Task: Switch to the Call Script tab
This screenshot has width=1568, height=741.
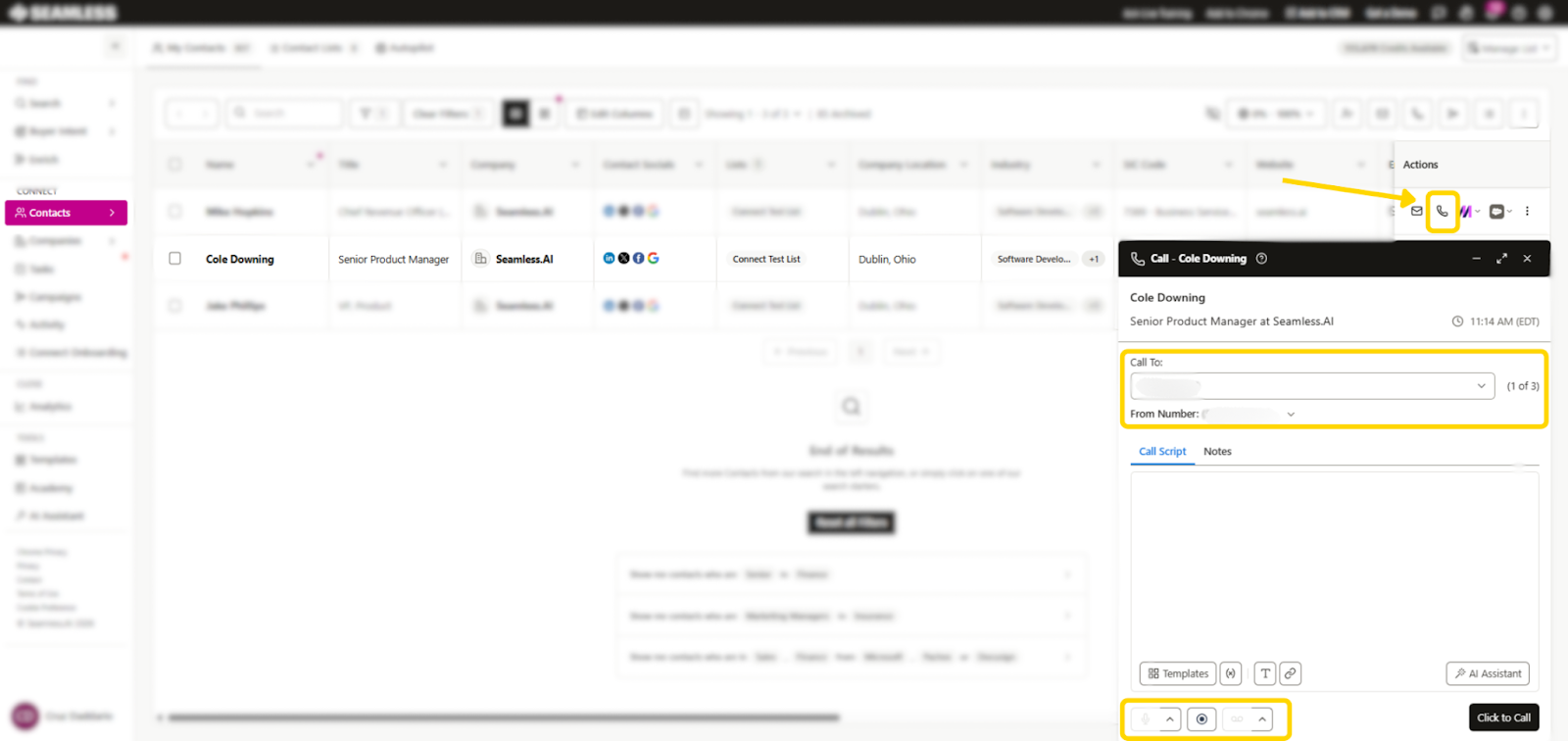Action: 1162,452
